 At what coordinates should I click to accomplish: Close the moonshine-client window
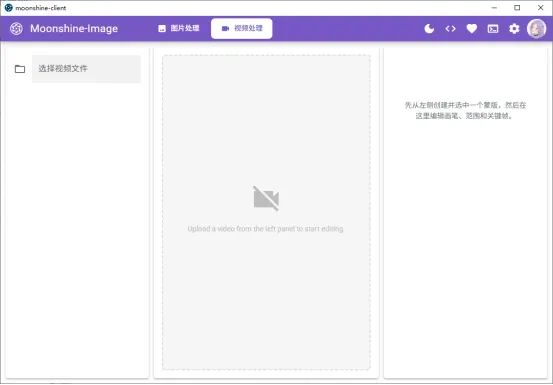click(540, 8)
